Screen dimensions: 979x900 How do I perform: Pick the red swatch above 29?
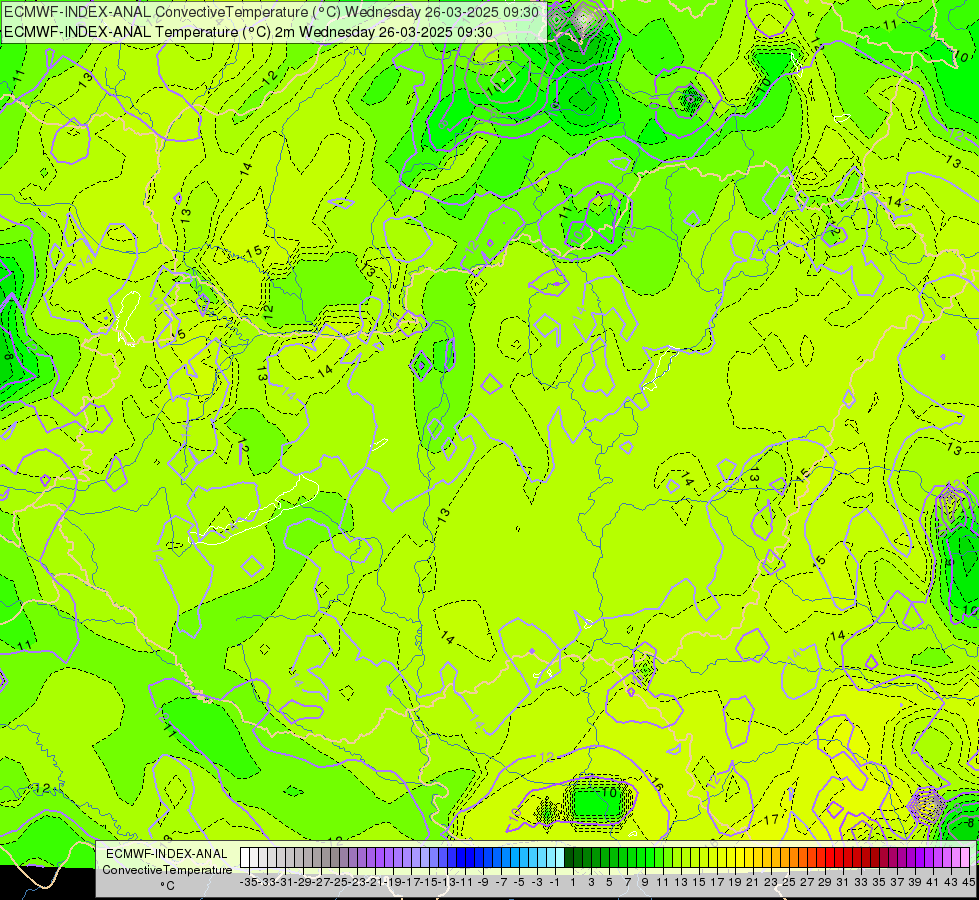[x=821, y=857]
